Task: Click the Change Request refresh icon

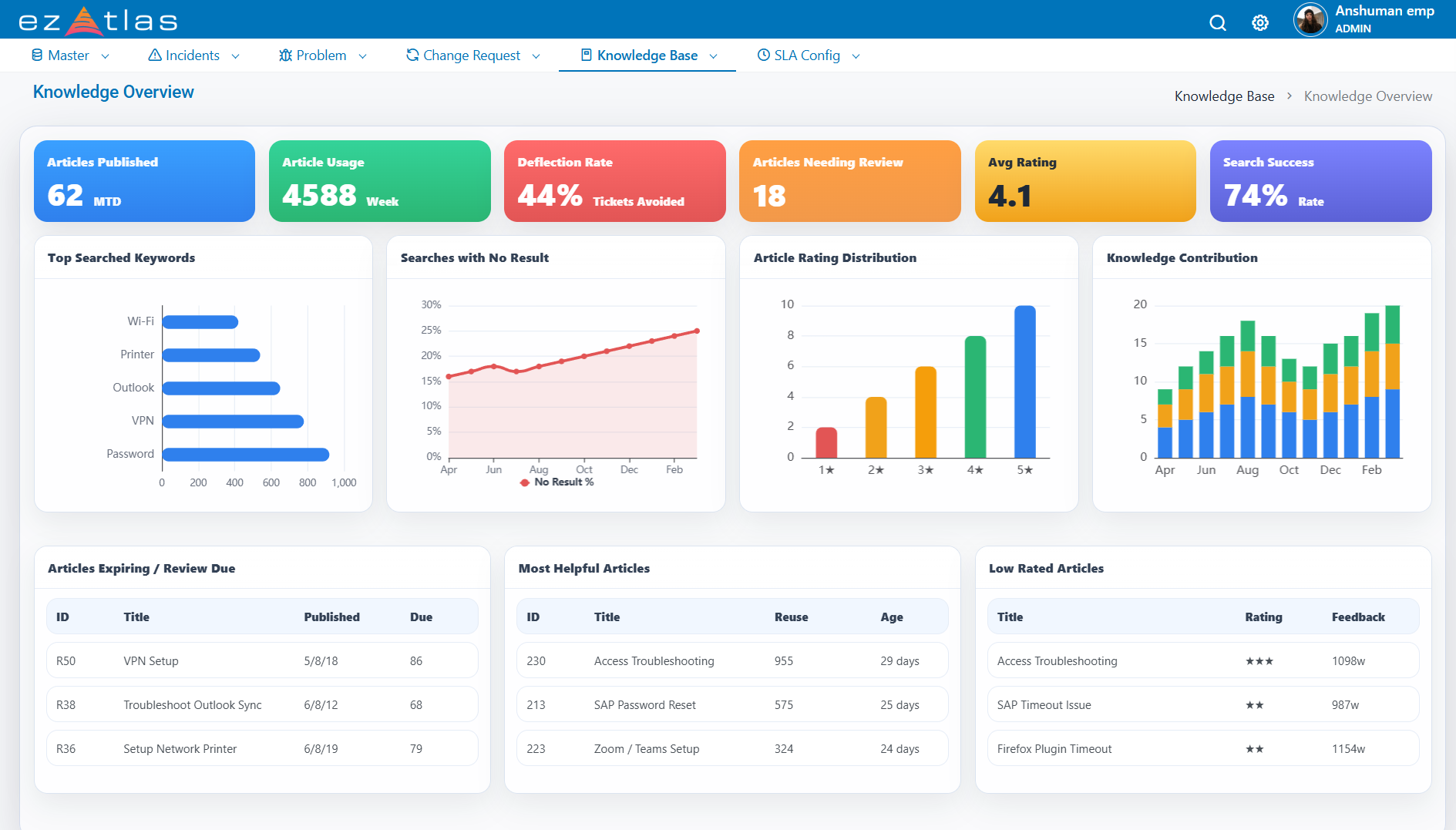Action: pos(412,55)
